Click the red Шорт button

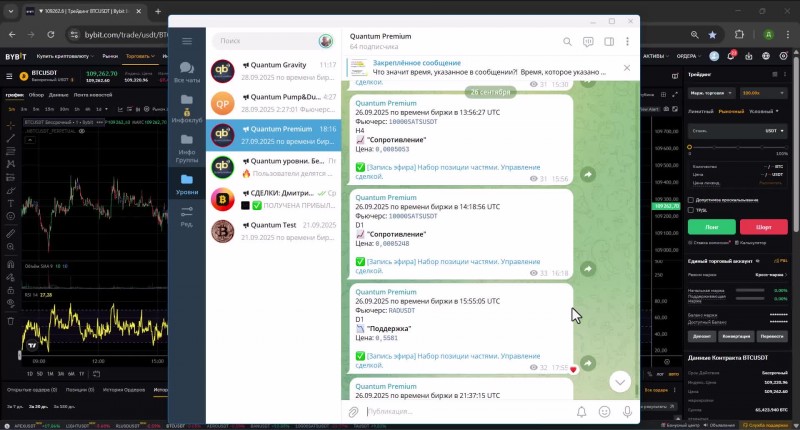click(x=763, y=227)
